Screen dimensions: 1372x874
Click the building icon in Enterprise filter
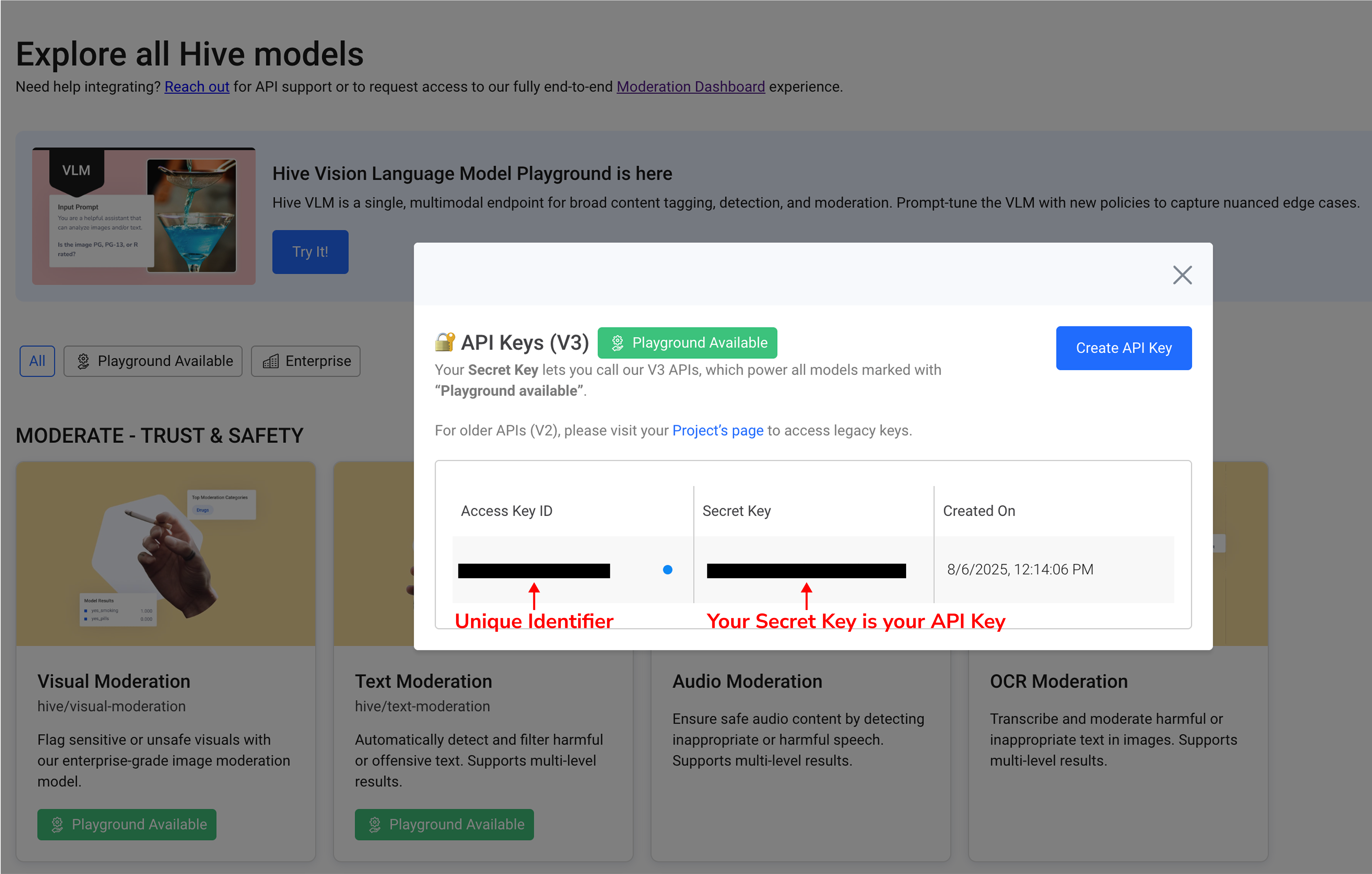271,361
